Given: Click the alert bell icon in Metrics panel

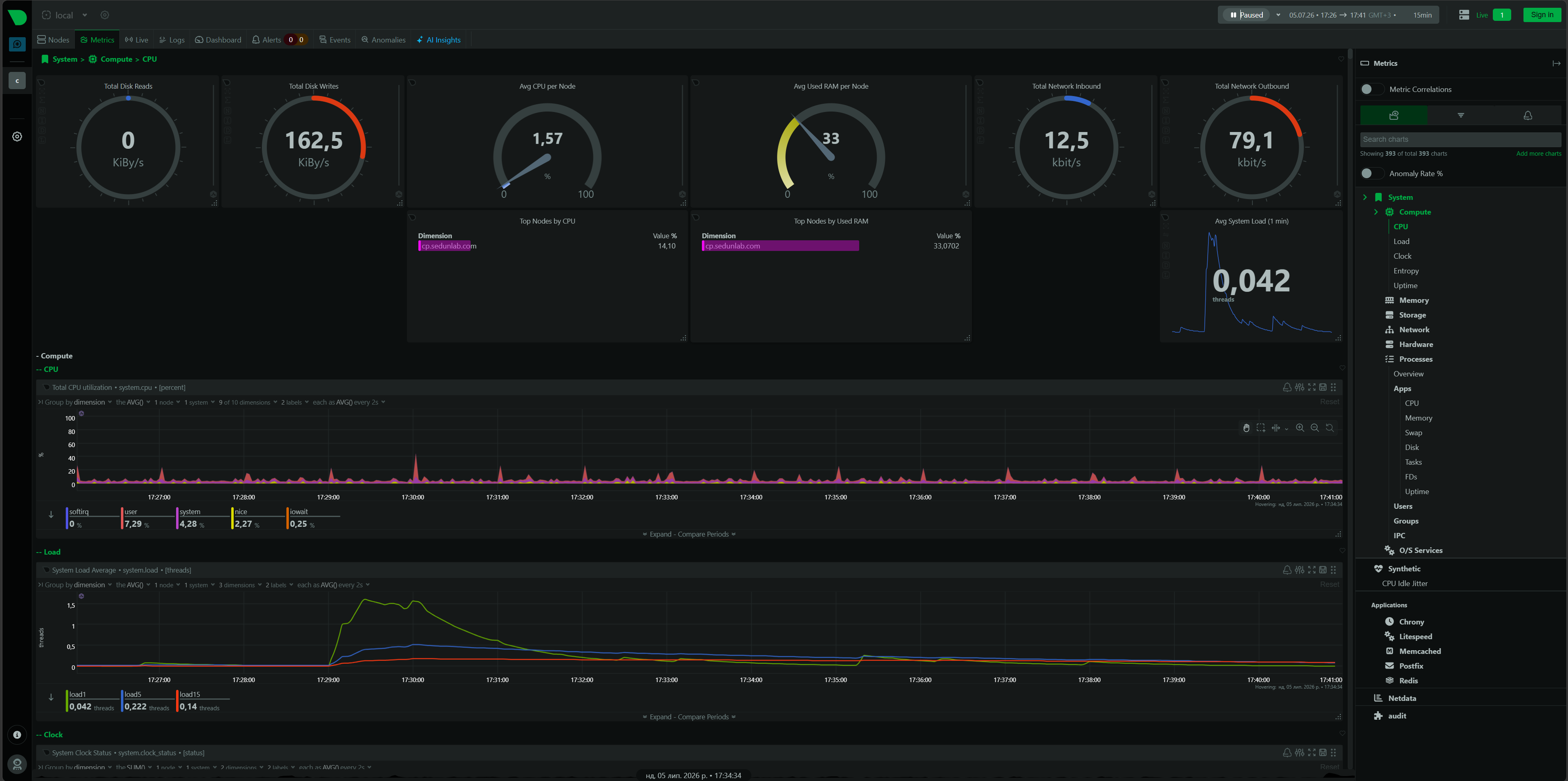Looking at the screenshot, I should click(x=1527, y=115).
